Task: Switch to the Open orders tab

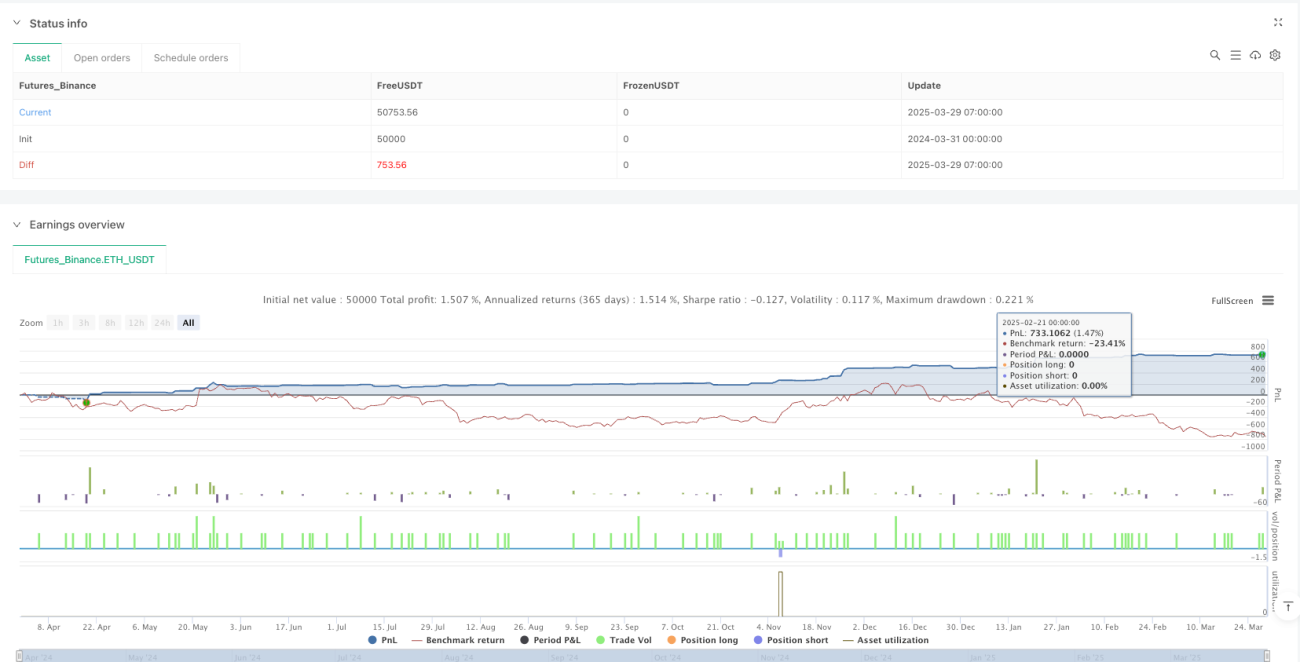Action: 102,58
